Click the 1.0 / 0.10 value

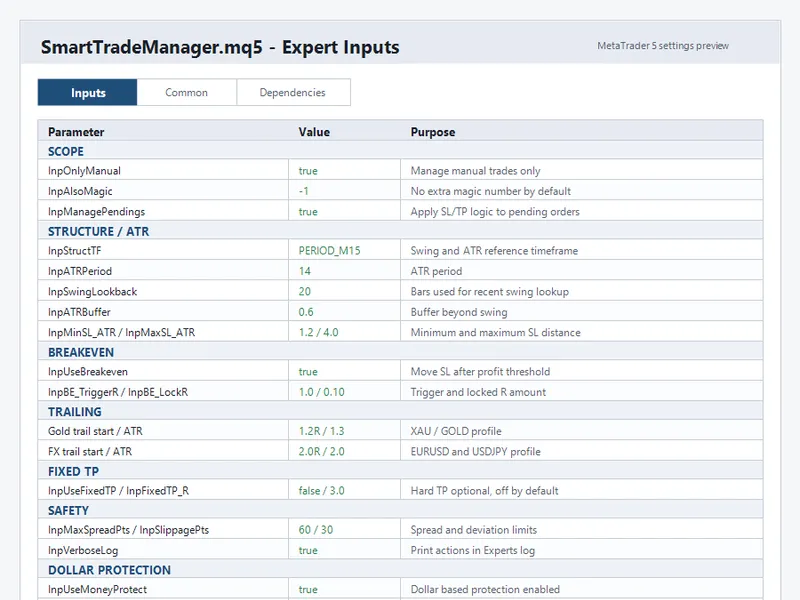[x=321, y=392]
